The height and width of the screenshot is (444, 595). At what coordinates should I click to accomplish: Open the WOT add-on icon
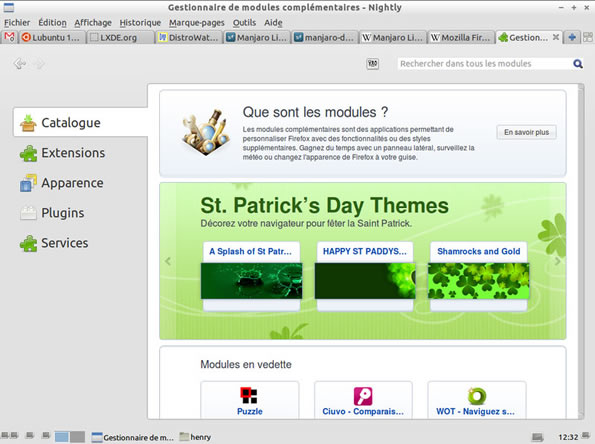(477, 396)
